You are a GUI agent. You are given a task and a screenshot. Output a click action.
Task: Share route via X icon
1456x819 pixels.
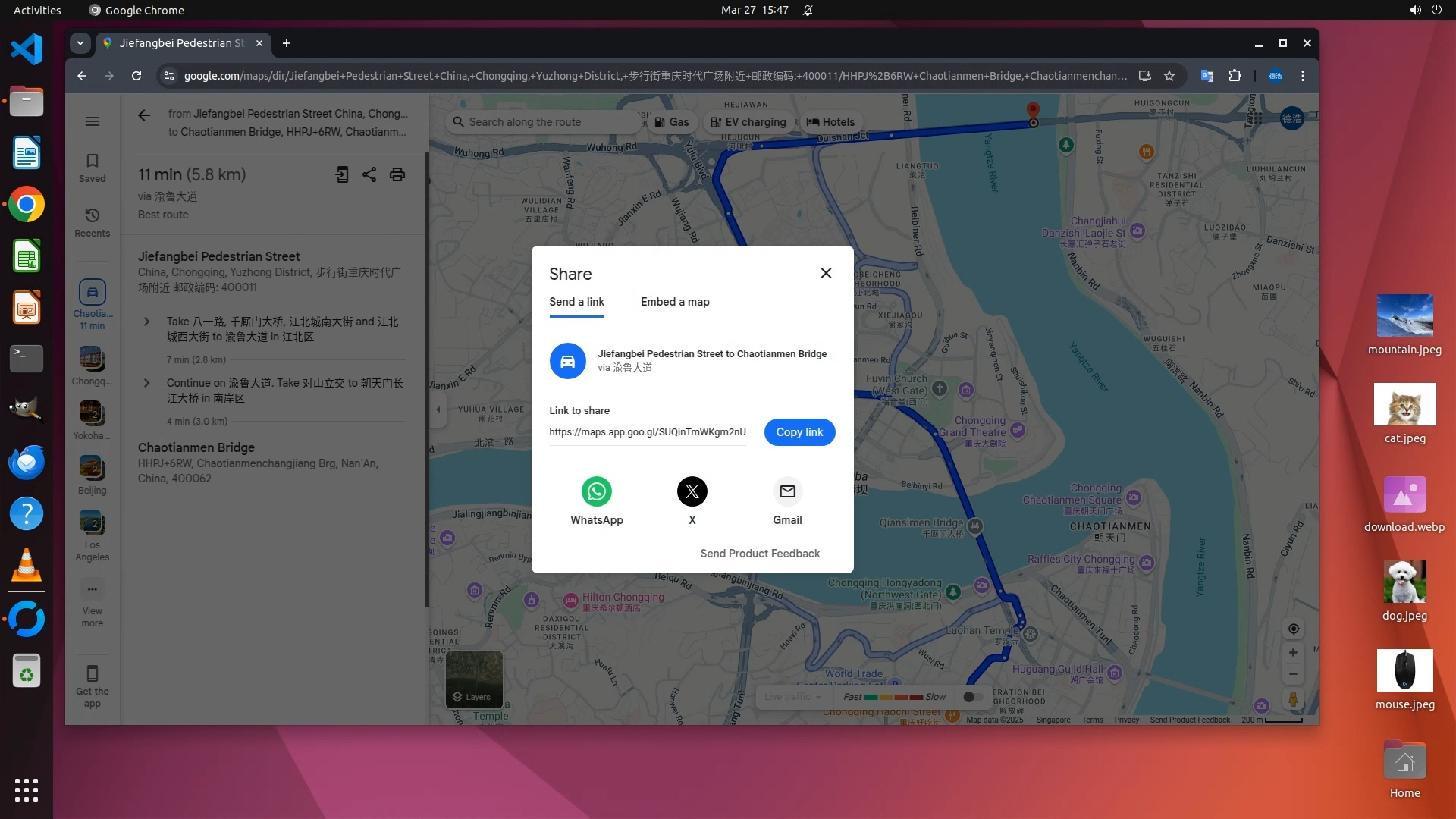pyautogui.click(x=692, y=491)
